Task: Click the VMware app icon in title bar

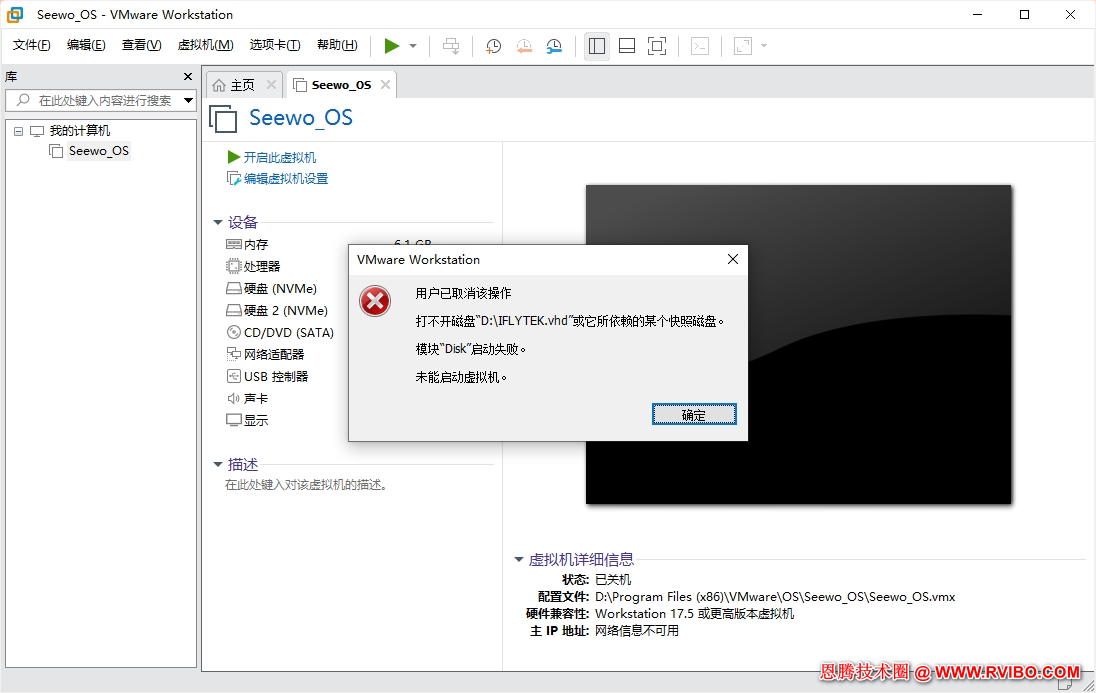Action: (x=15, y=15)
